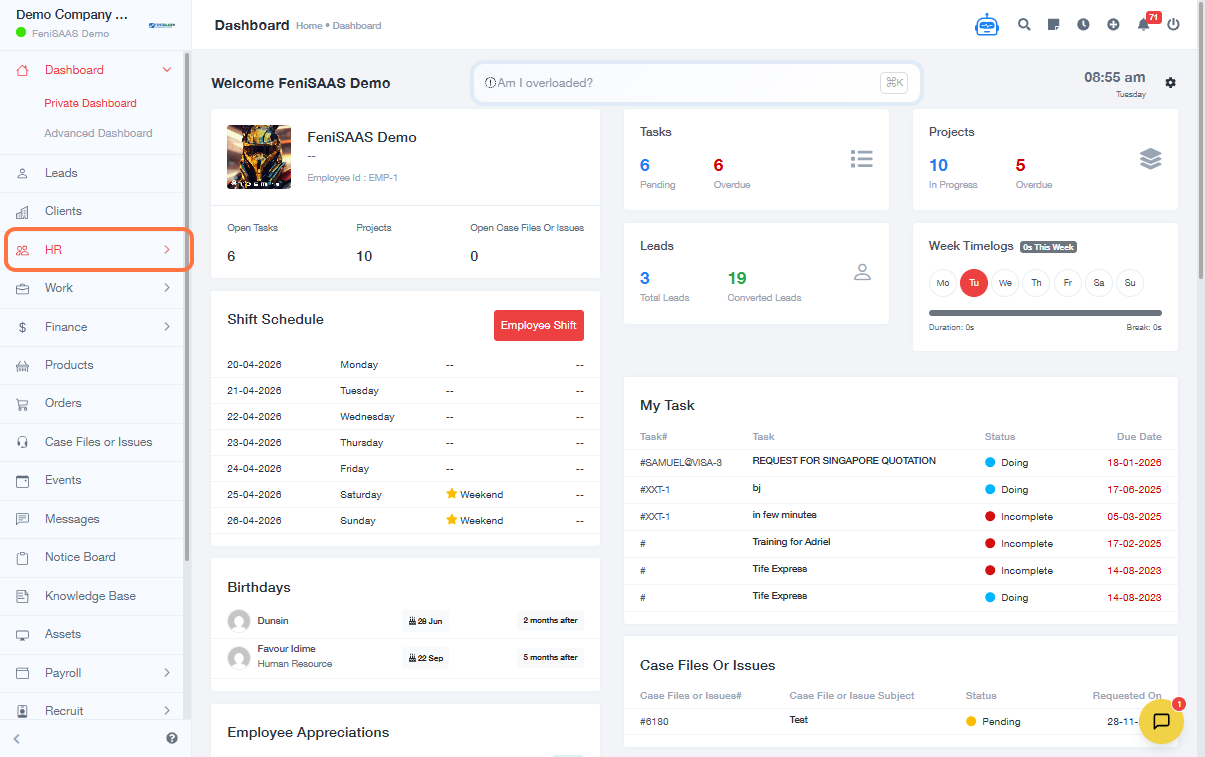
Task: Click the plus add-new icon
Action: click(1113, 25)
